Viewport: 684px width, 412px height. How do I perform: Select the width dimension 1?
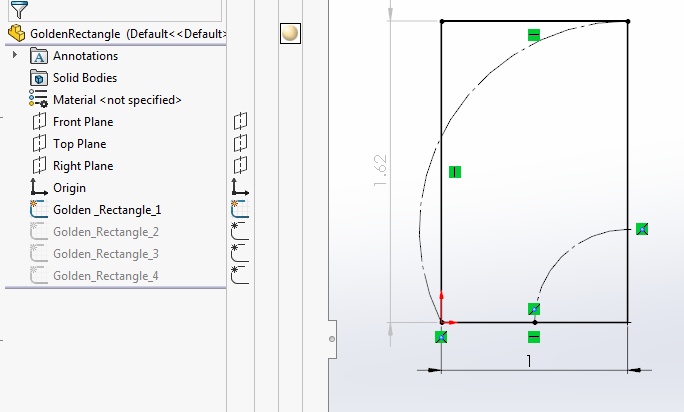point(529,361)
